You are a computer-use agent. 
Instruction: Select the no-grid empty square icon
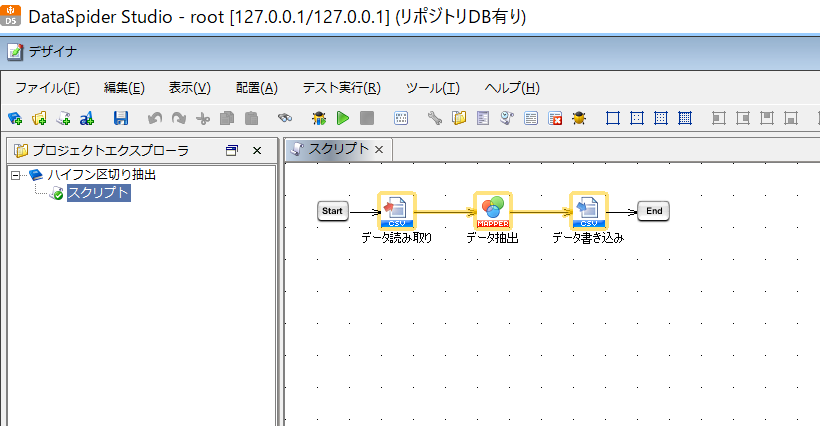click(613, 118)
